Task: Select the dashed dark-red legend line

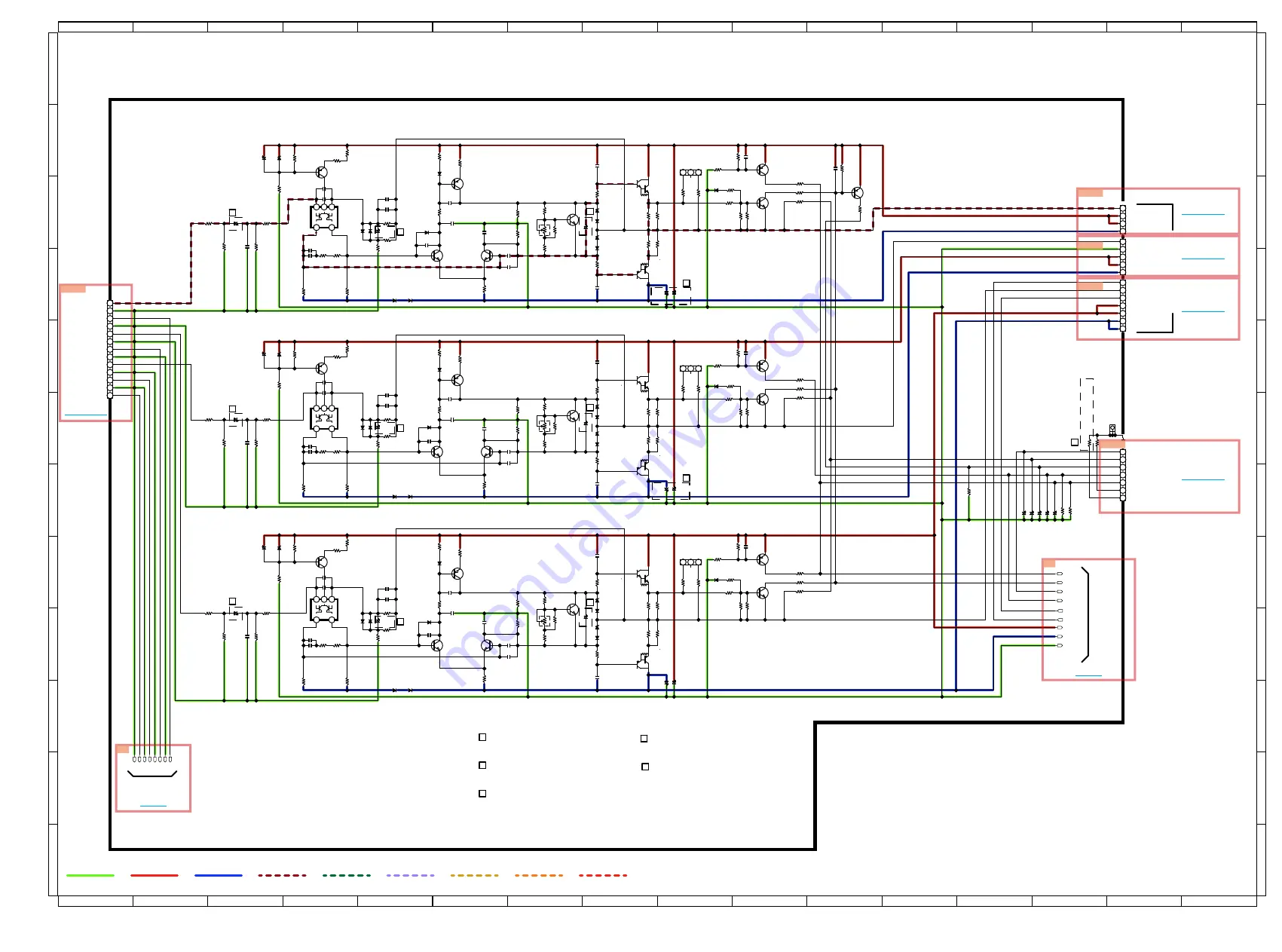Action: point(283,875)
